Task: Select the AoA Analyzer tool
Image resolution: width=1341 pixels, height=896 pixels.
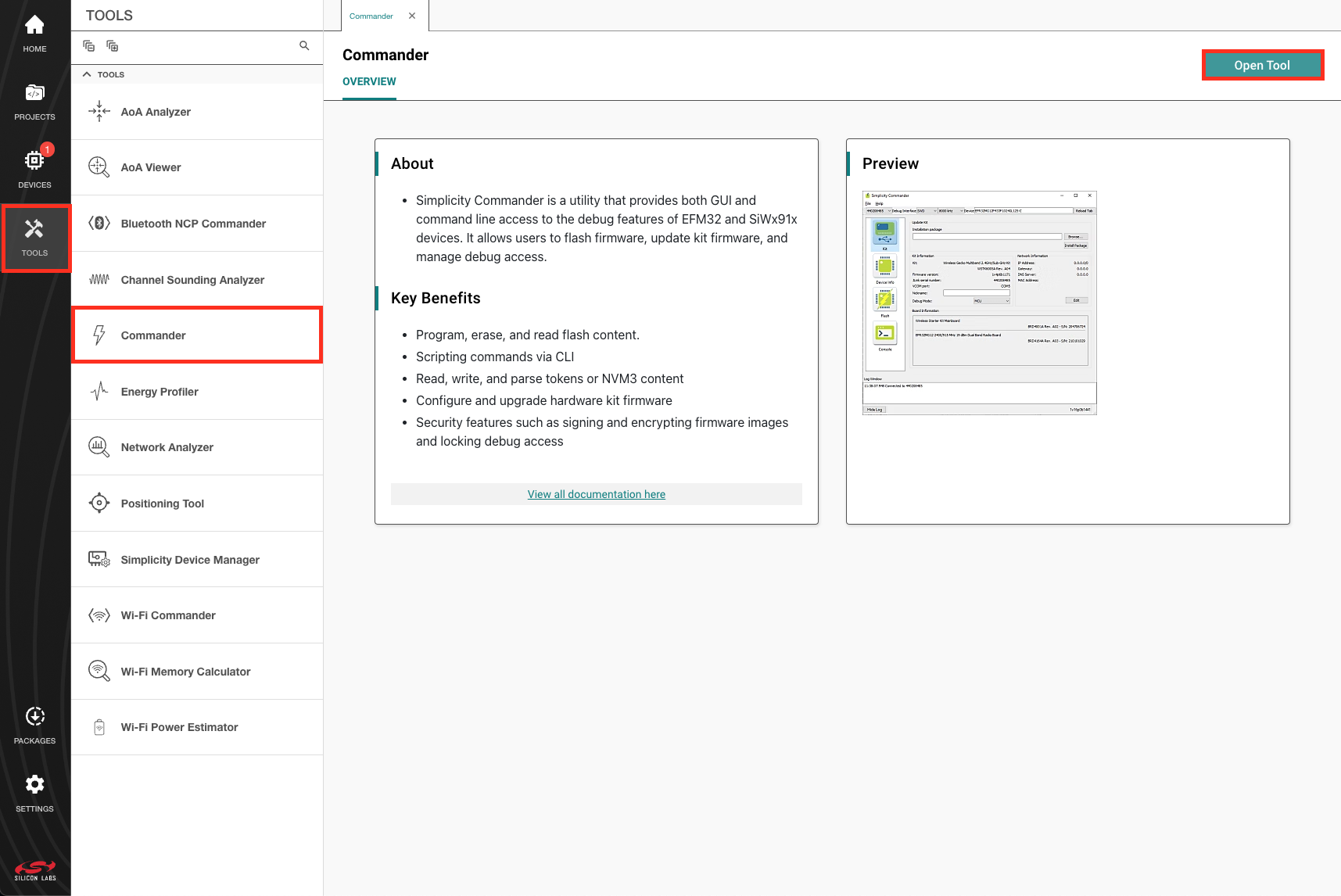Action: pos(156,112)
